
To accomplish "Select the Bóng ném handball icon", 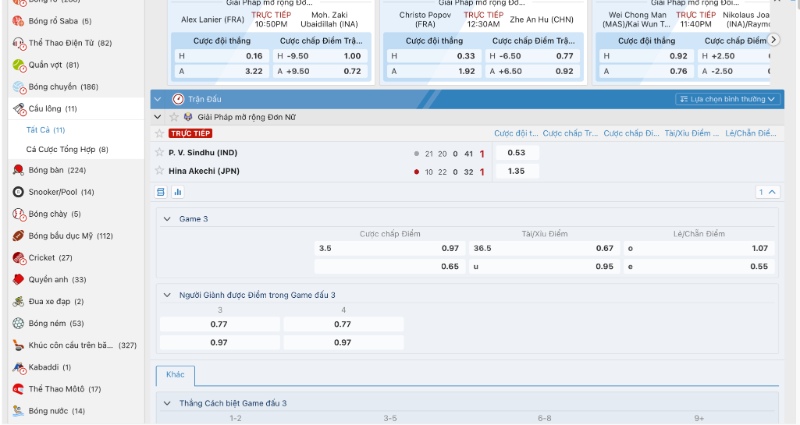I will click(18, 323).
